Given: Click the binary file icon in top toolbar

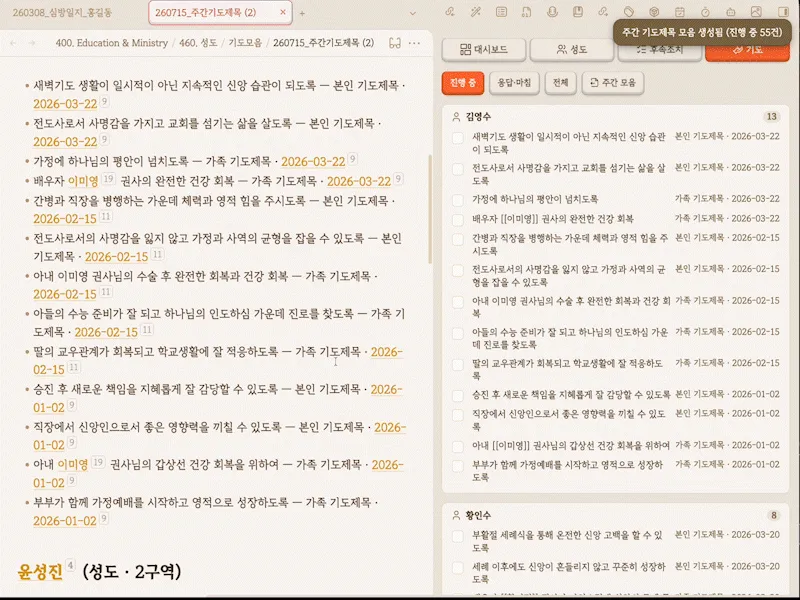Looking at the screenshot, I should [x=527, y=12].
